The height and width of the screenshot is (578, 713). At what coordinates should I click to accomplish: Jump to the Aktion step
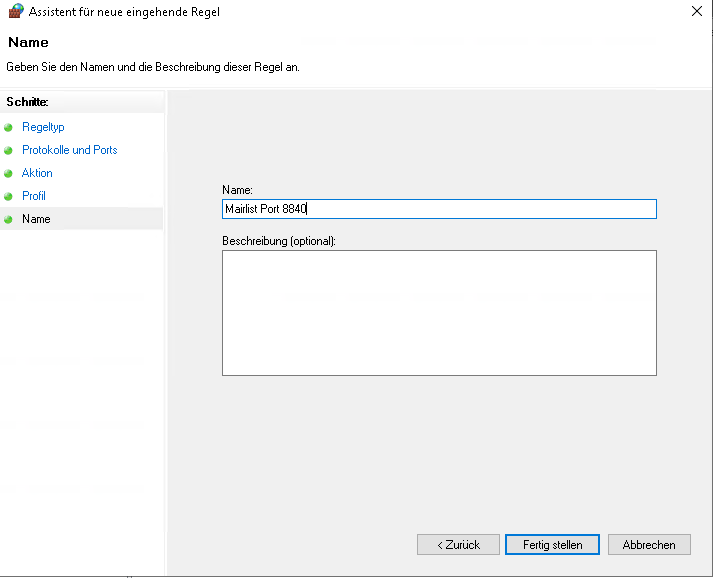[x=37, y=173]
